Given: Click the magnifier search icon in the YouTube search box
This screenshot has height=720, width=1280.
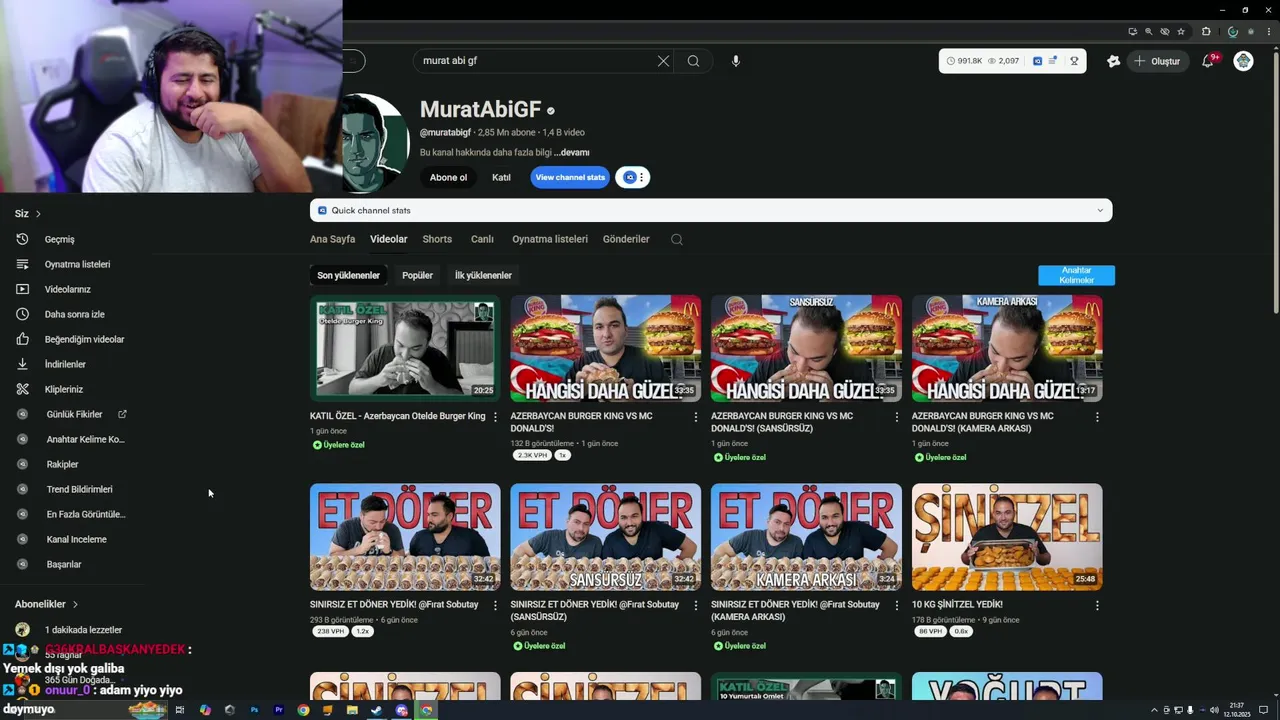Looking at the screenshot, I should (x=693, y=61).
